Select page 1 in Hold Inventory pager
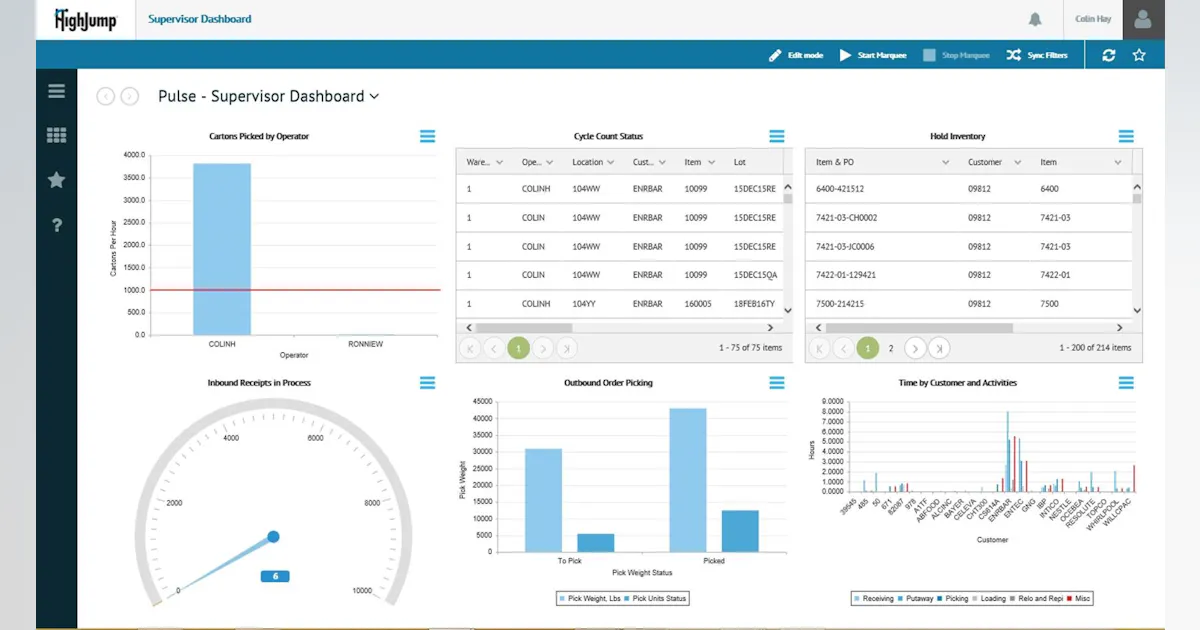 (x=868, y=348)
